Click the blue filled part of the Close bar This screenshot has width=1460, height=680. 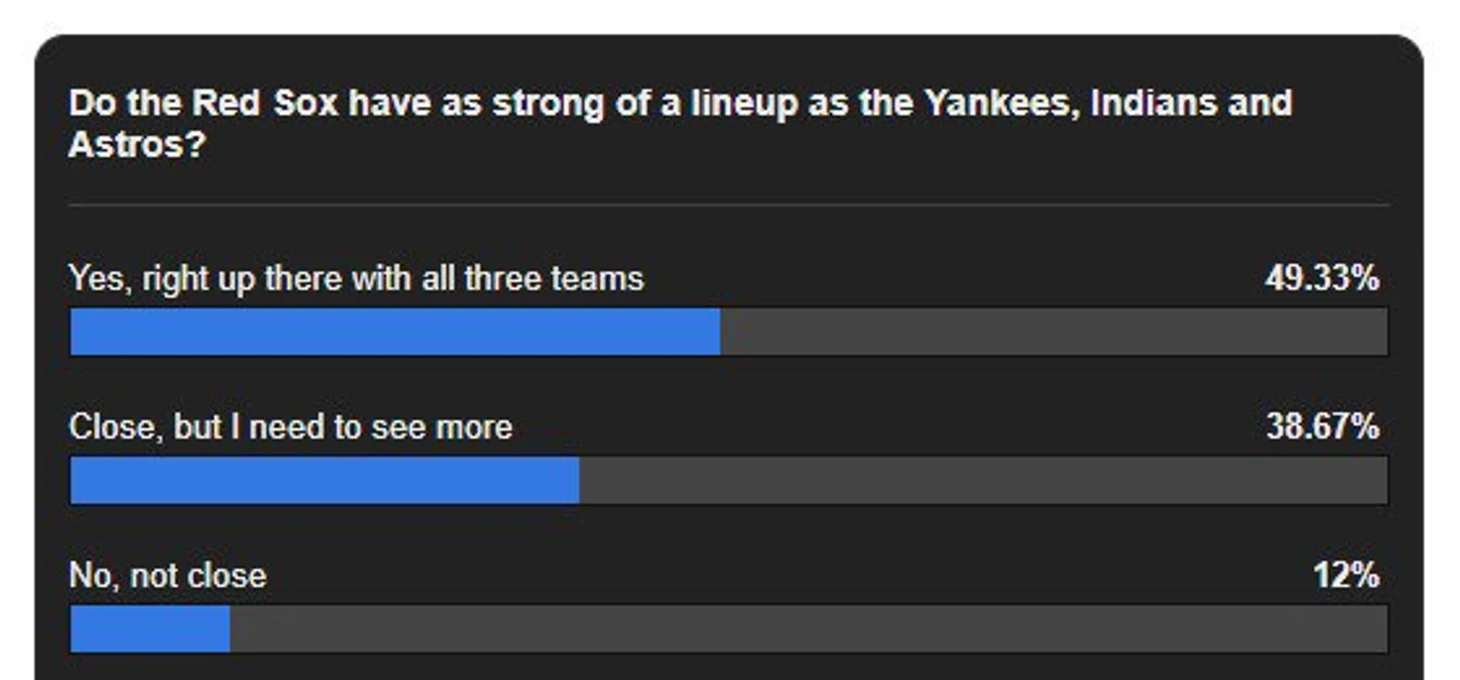pos(324,480)
